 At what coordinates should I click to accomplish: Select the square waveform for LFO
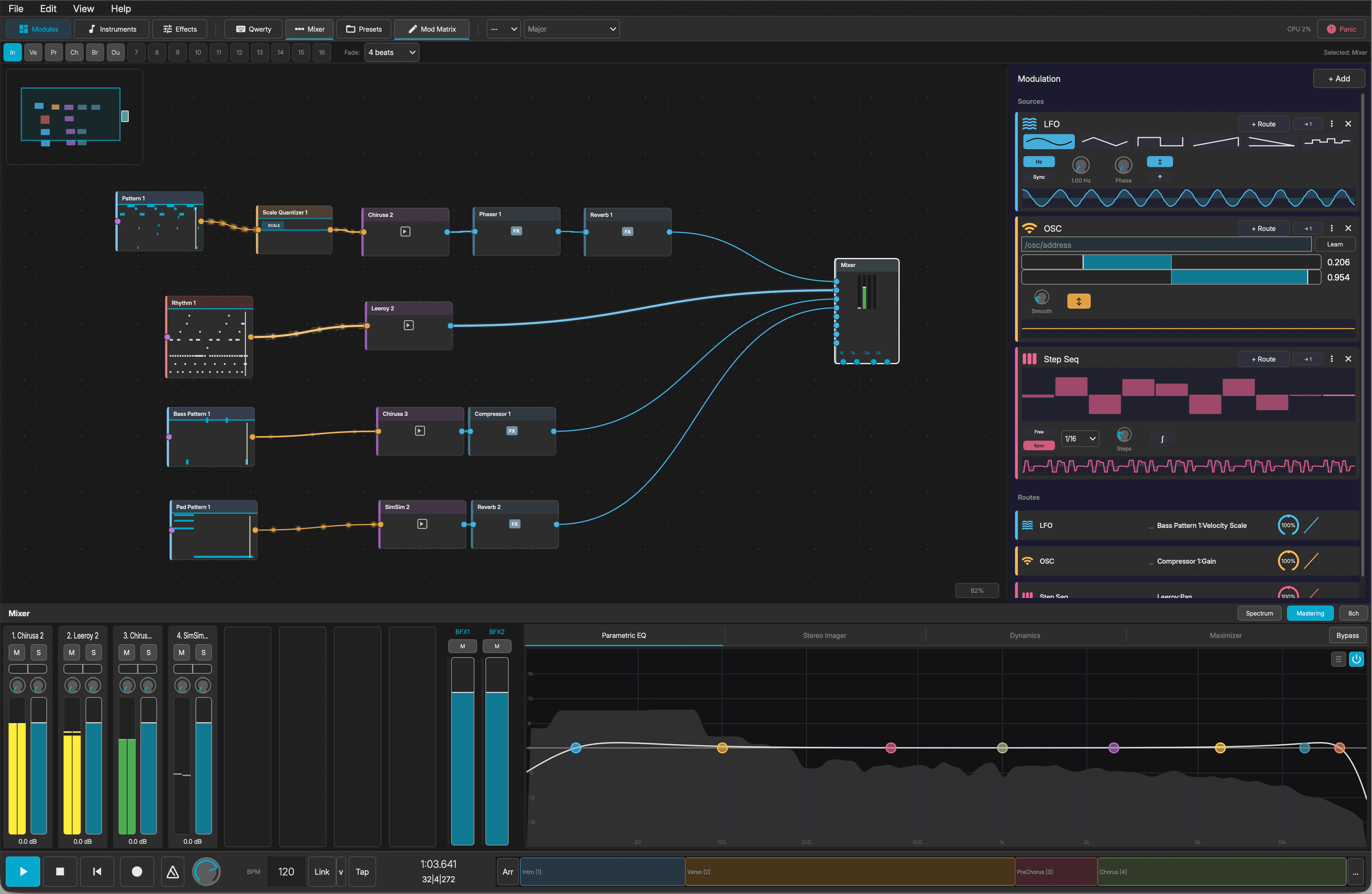tap(1160, 141)
